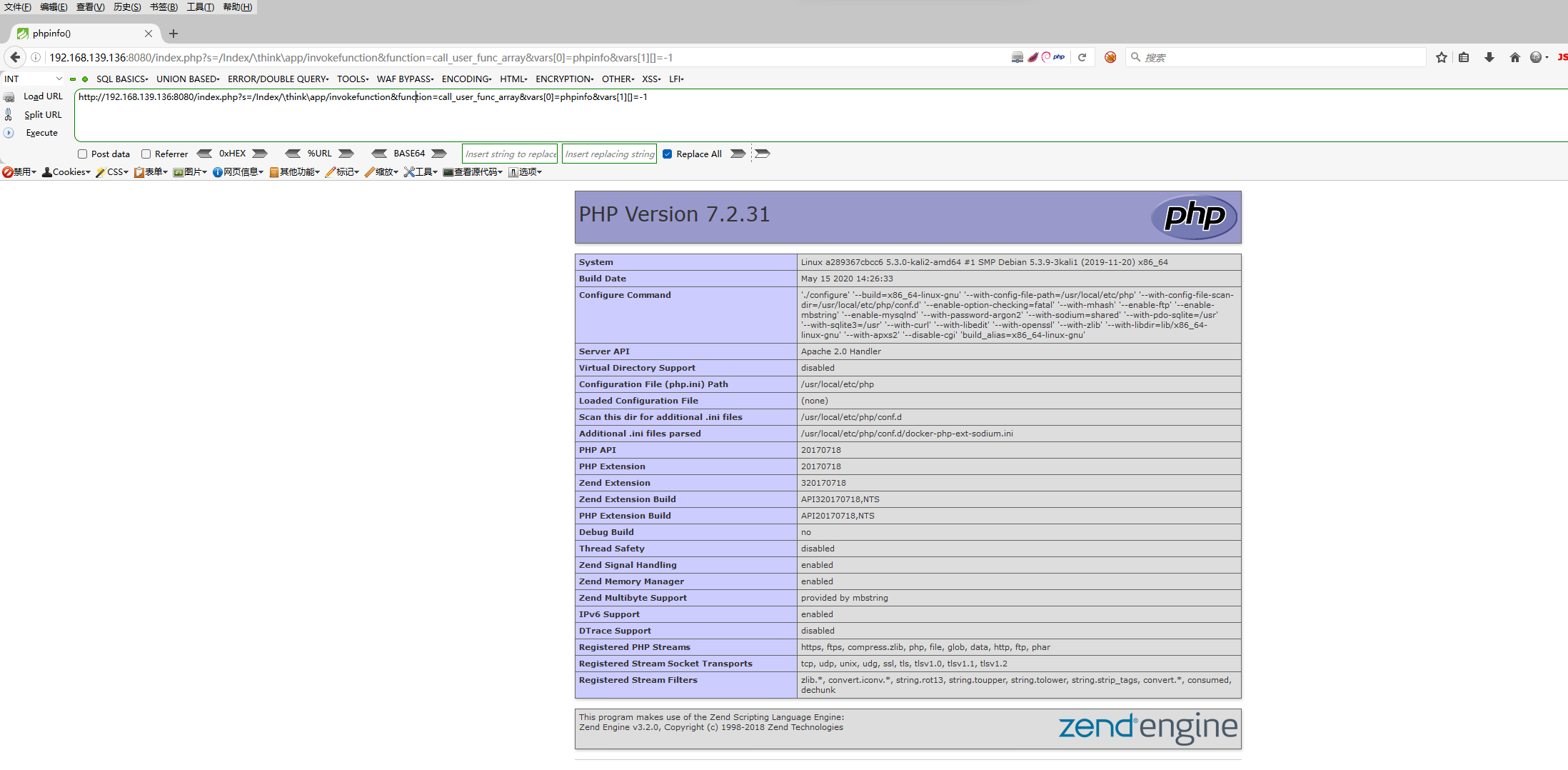
Task: Open the 文件(F) menu
Action: [18, 7]
